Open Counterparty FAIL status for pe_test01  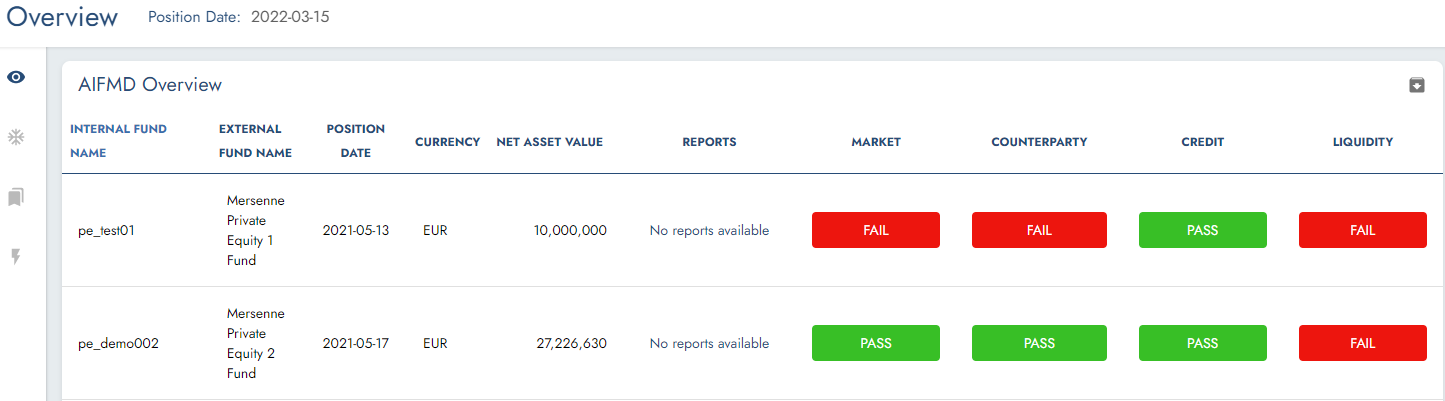pyautogui.click(x=1039, y=230)
